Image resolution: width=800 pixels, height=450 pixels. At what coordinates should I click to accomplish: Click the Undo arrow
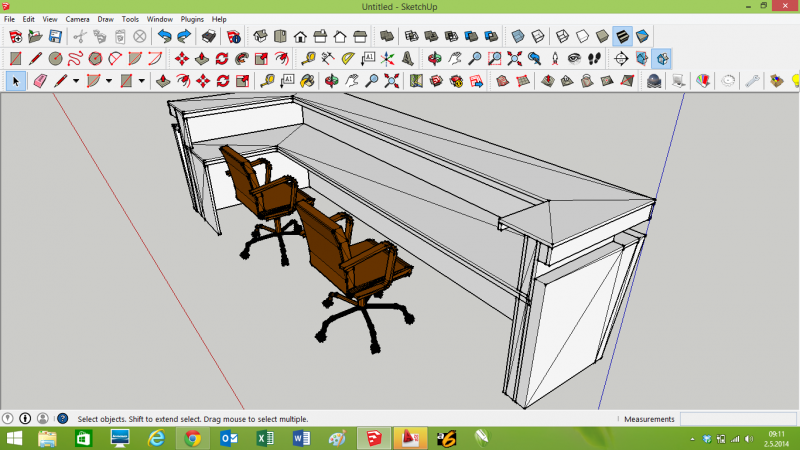[164, 36]
